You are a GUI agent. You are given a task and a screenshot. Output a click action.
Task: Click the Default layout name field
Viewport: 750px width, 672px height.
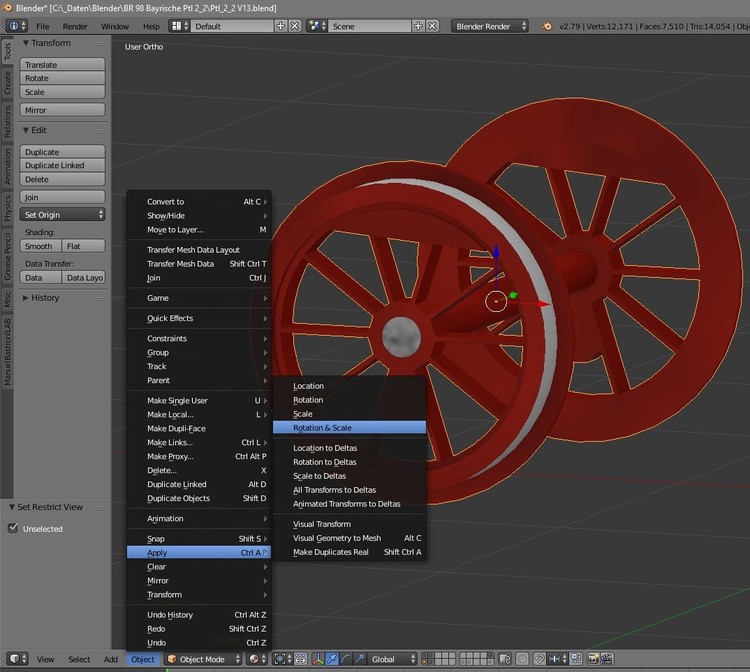232,26
